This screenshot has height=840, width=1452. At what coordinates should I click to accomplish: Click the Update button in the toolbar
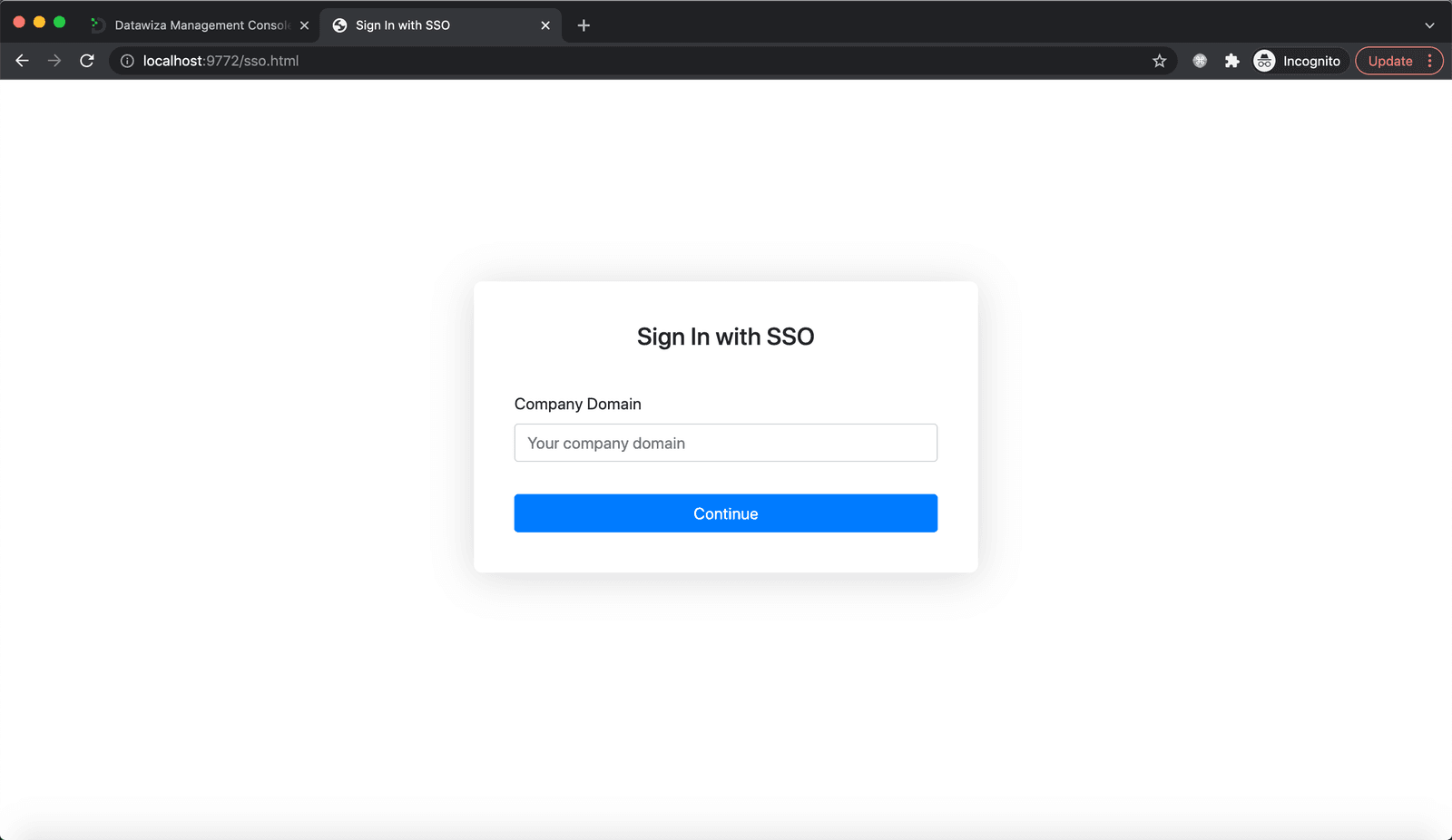tap(1390, 61)
